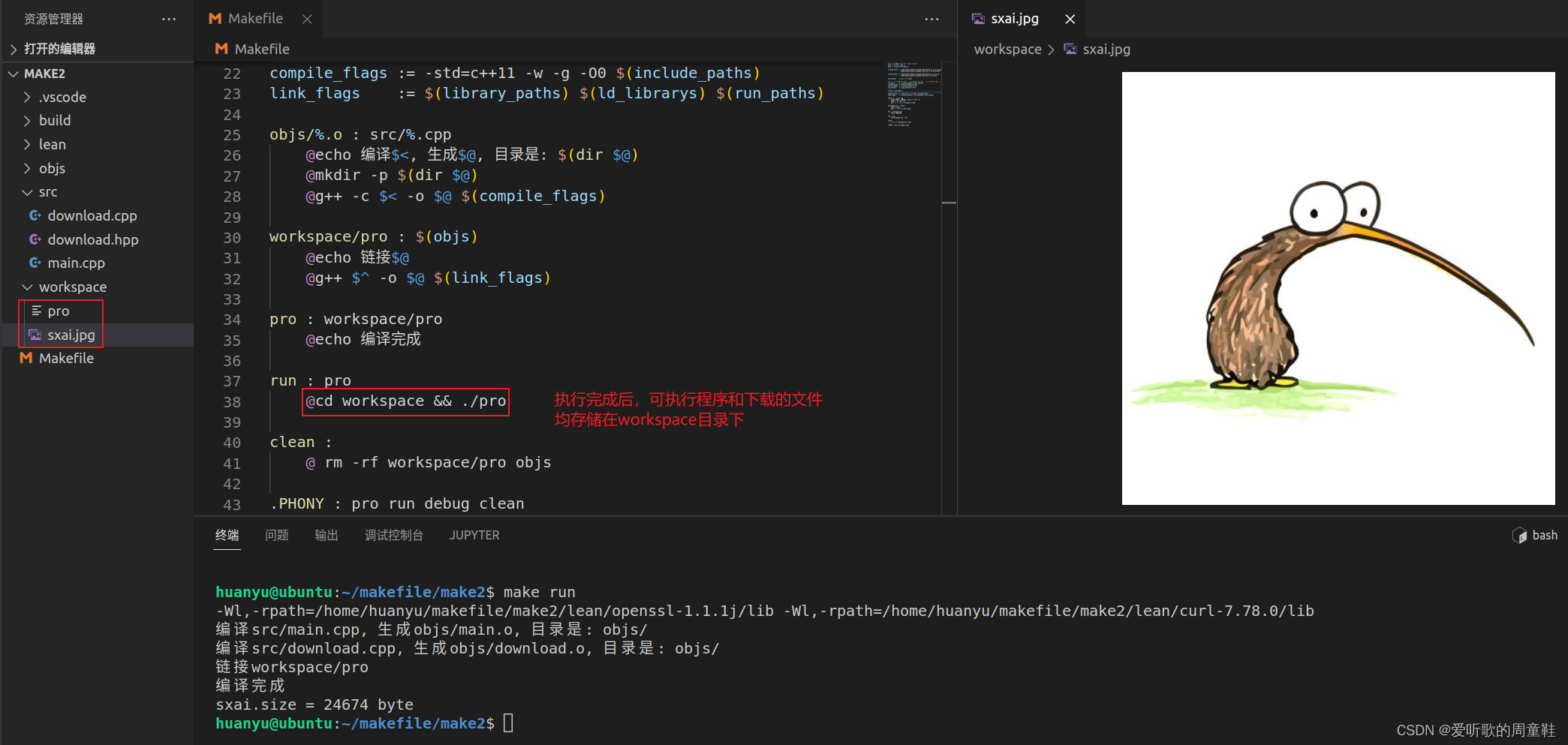
Task: Select sxai.jpg image icon in explorer
Action: (x=35, y=335)
